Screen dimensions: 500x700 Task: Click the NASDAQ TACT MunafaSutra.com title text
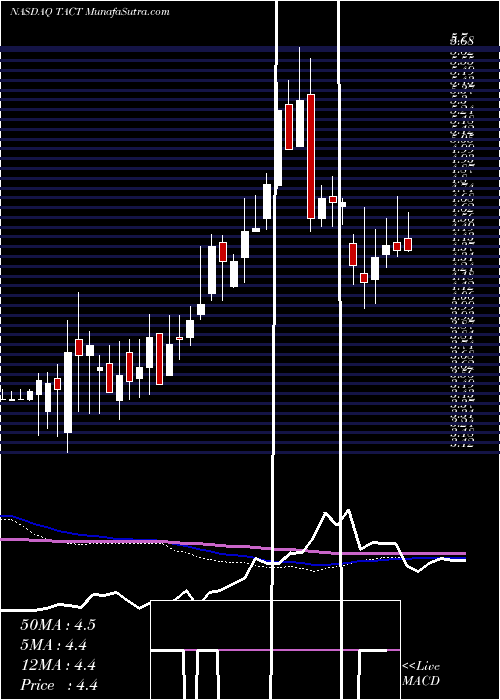(89, 12)
